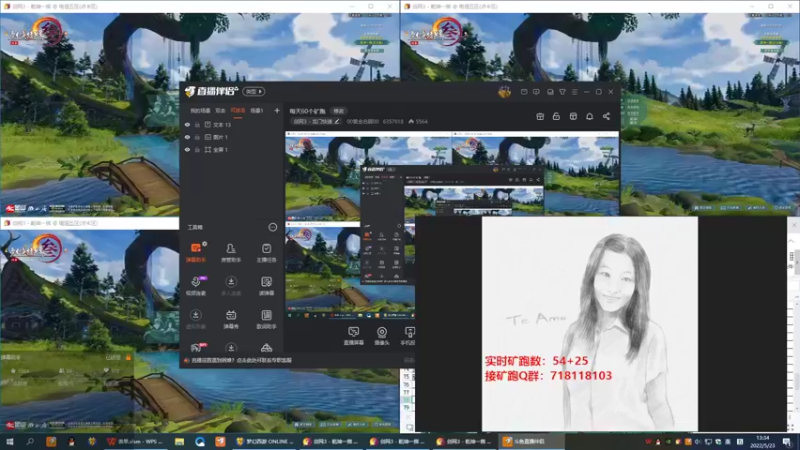Viewport: 800px width, 450px height.
Task: Switch to the 直播伴侣 taskbar item
Action: [x=530, y=442]
